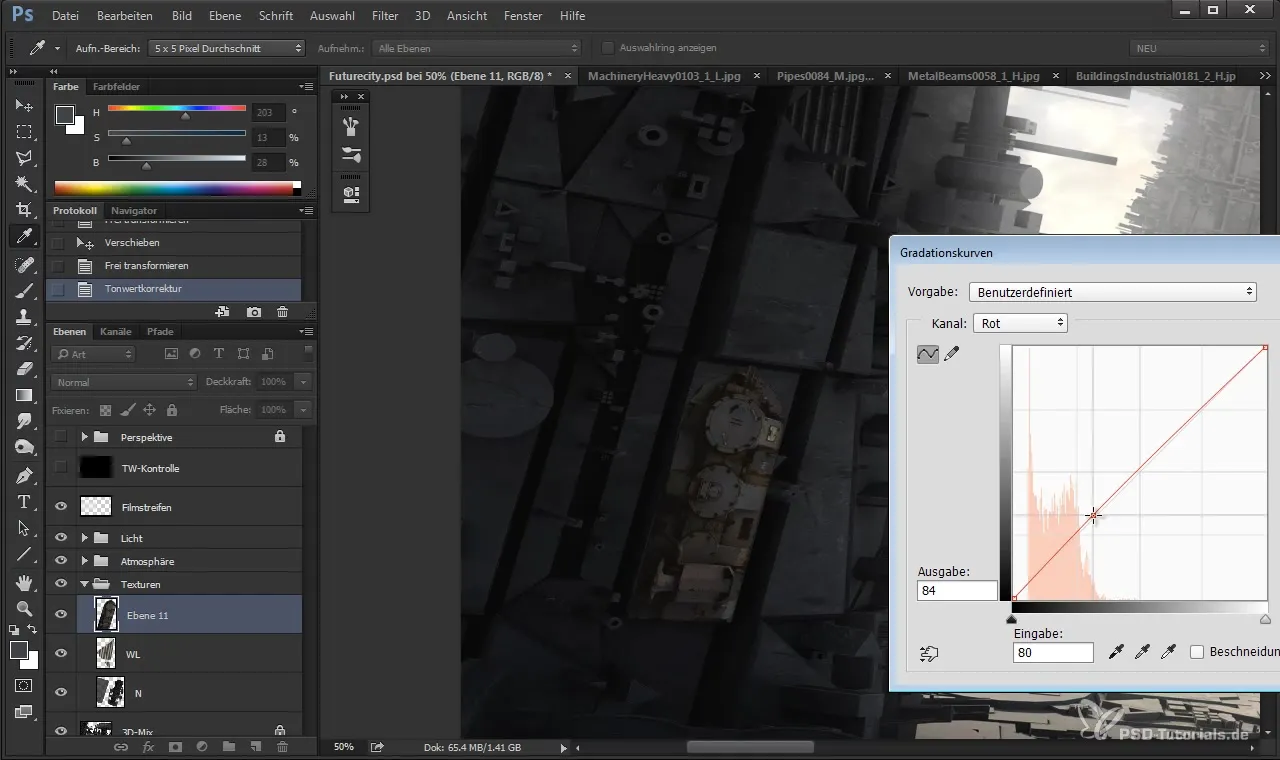Expand the Licht group
The width and height of the screenshot is (1280, 760).
click(x=85, y=538)
